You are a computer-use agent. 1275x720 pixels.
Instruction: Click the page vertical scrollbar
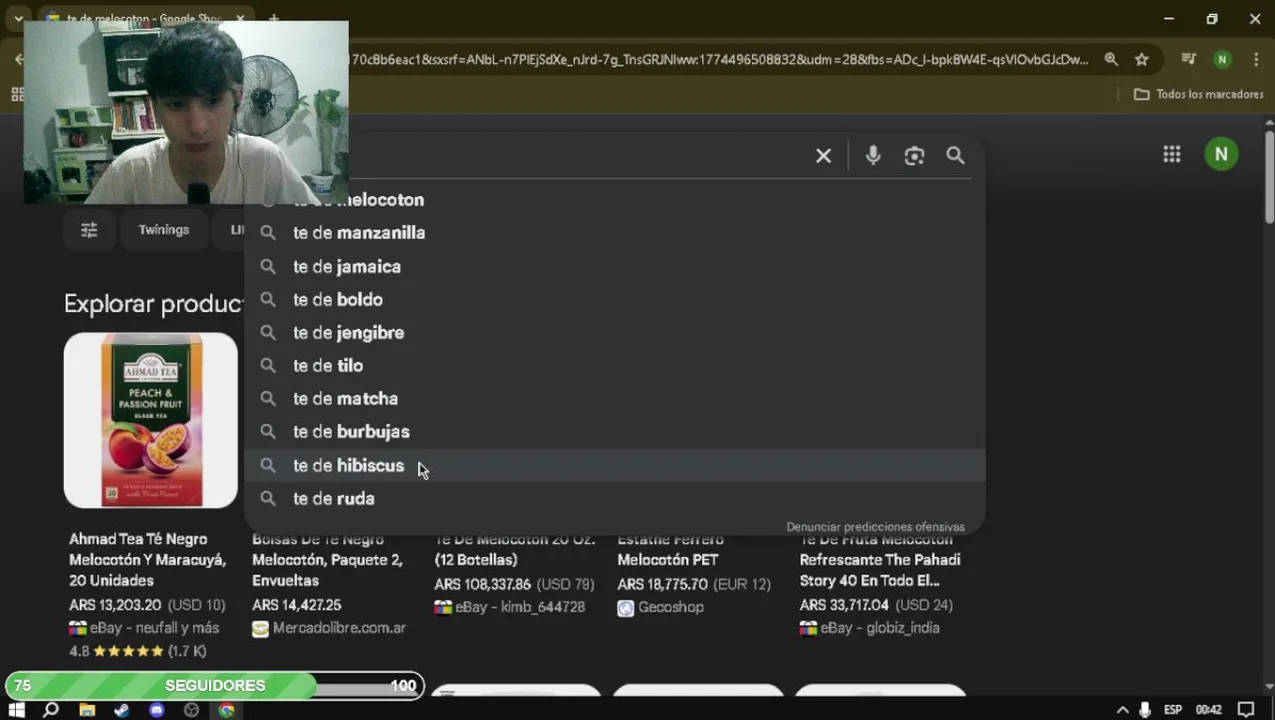click(1268, 177)
